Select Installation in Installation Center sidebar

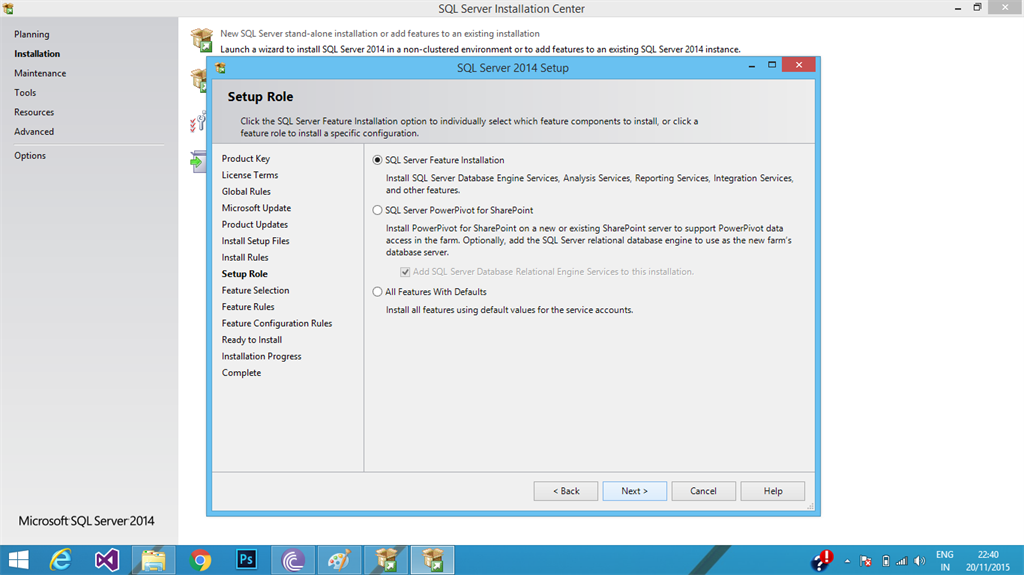point(37,54)
